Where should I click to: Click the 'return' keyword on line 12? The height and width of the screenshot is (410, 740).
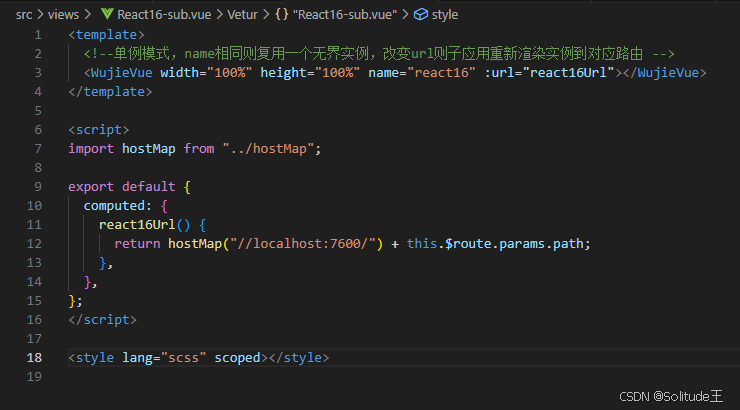[x=137, y=244]
